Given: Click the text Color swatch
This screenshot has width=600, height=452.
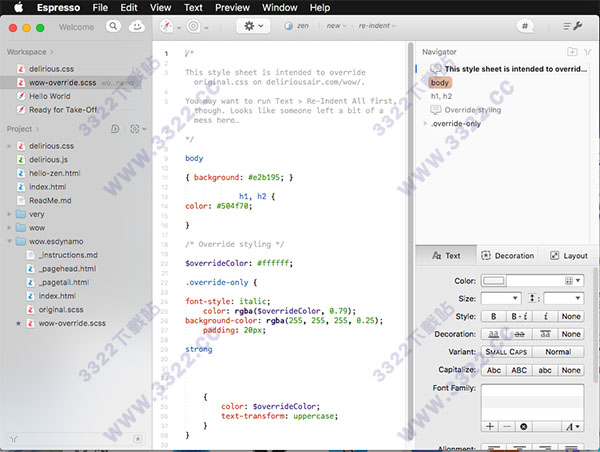Looking at the screenshot, I should point(494,281).
